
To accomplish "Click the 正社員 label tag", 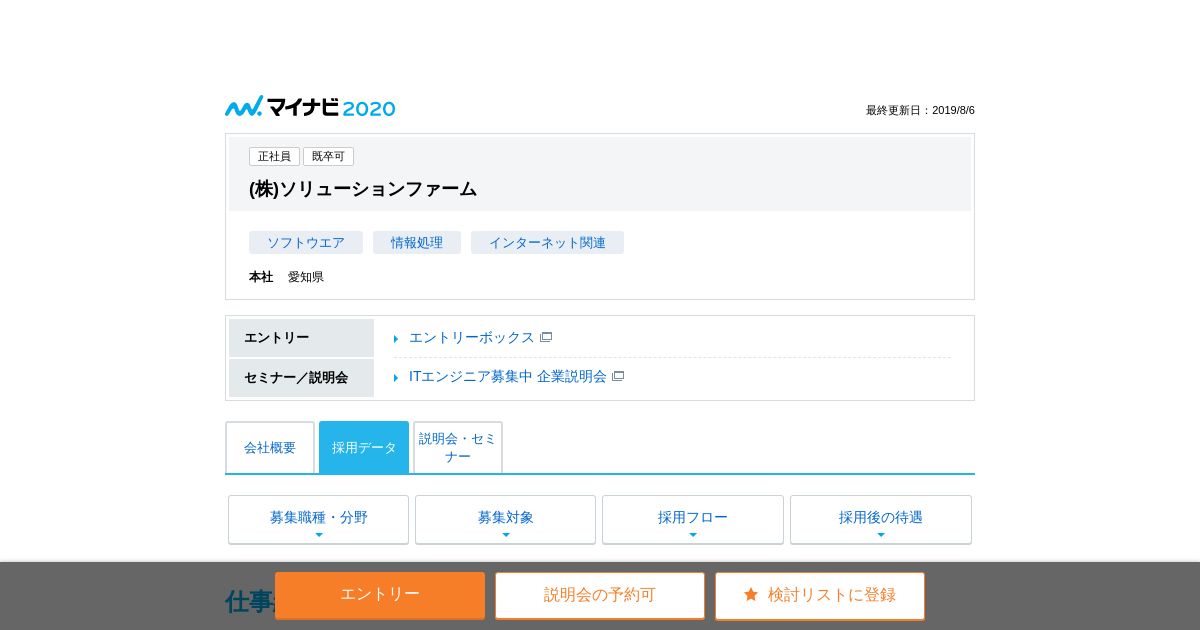I will tap(274, 157).
